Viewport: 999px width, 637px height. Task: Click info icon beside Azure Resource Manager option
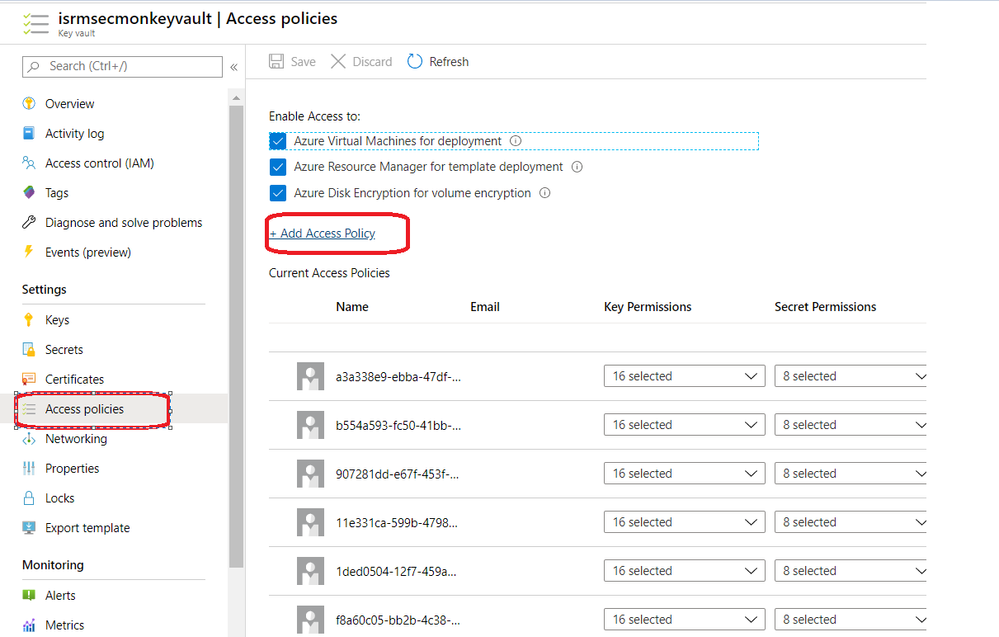point(577,167)
